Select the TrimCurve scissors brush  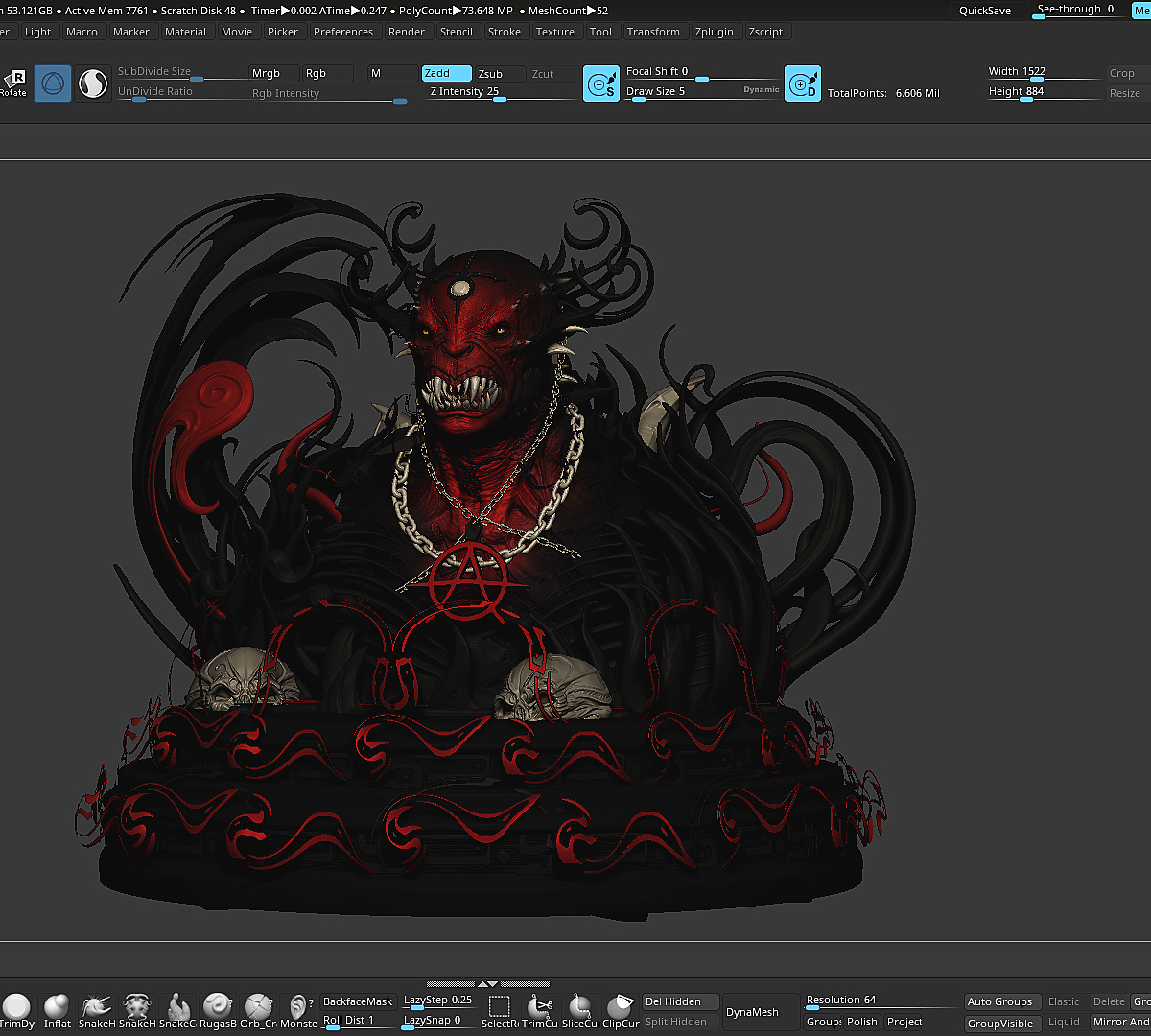pyautogui.click(x=540, y=1011)
